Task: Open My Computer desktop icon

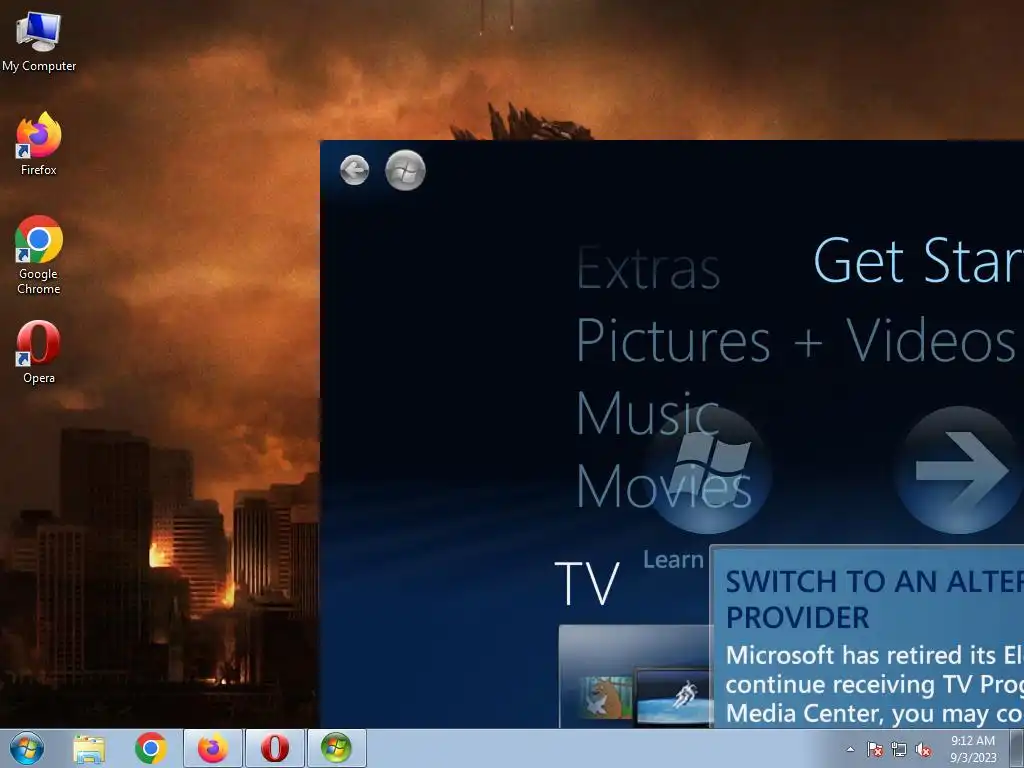Action: tap(39, 40)
